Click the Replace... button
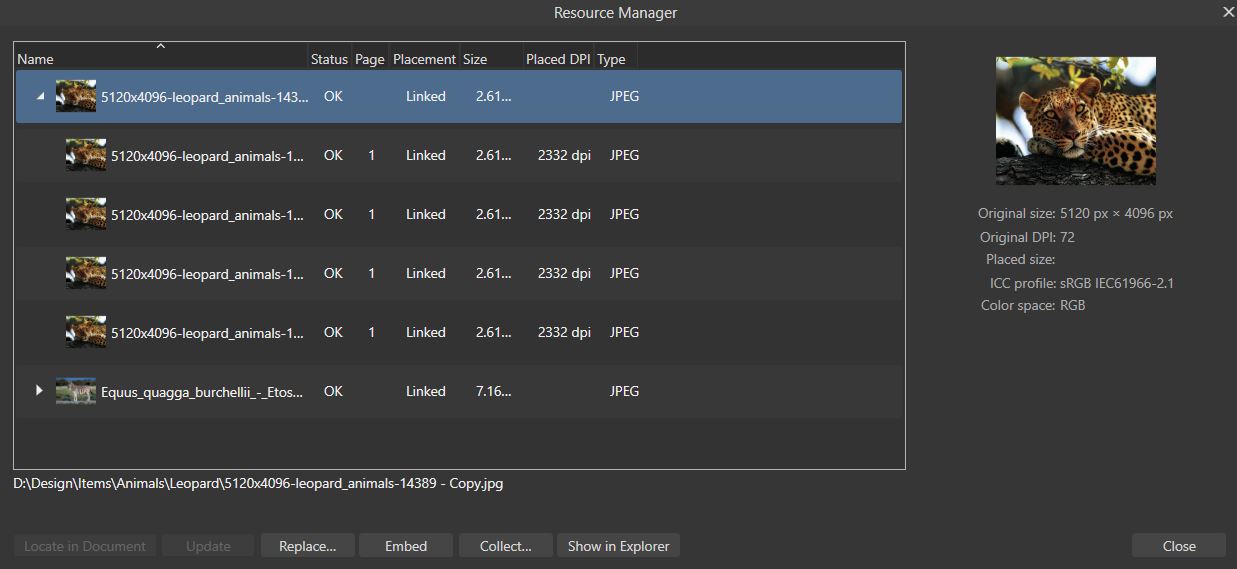 click(307, 546)
